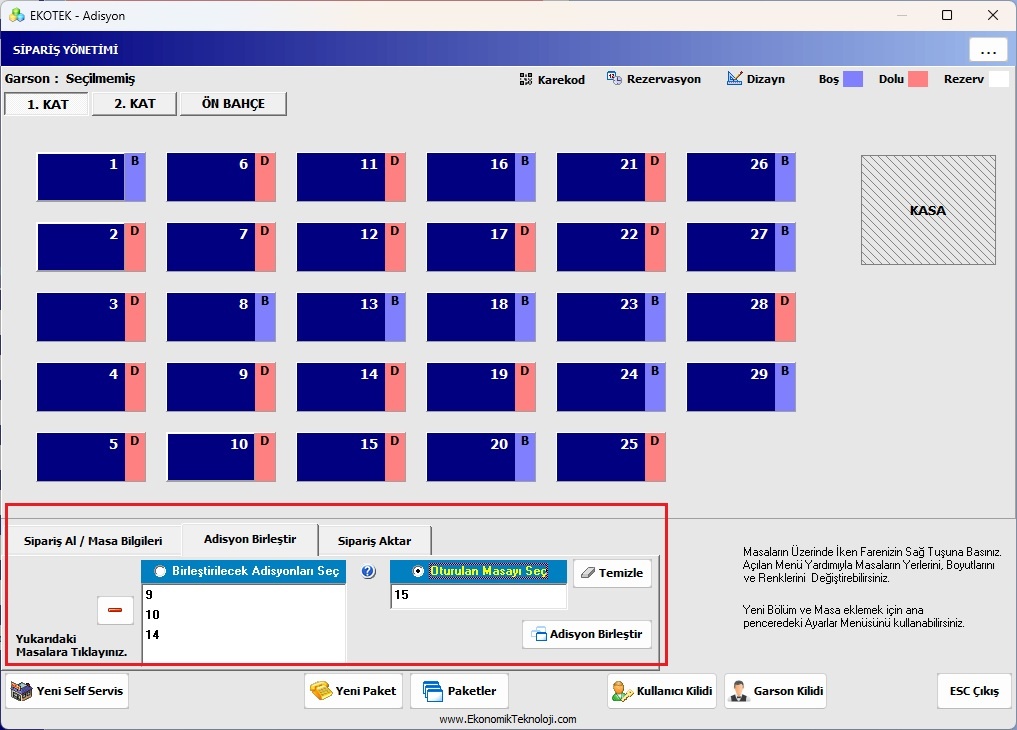Select table 14 in the merge list
Viewport: 1017px width, 730px height.
coord(244,635)
